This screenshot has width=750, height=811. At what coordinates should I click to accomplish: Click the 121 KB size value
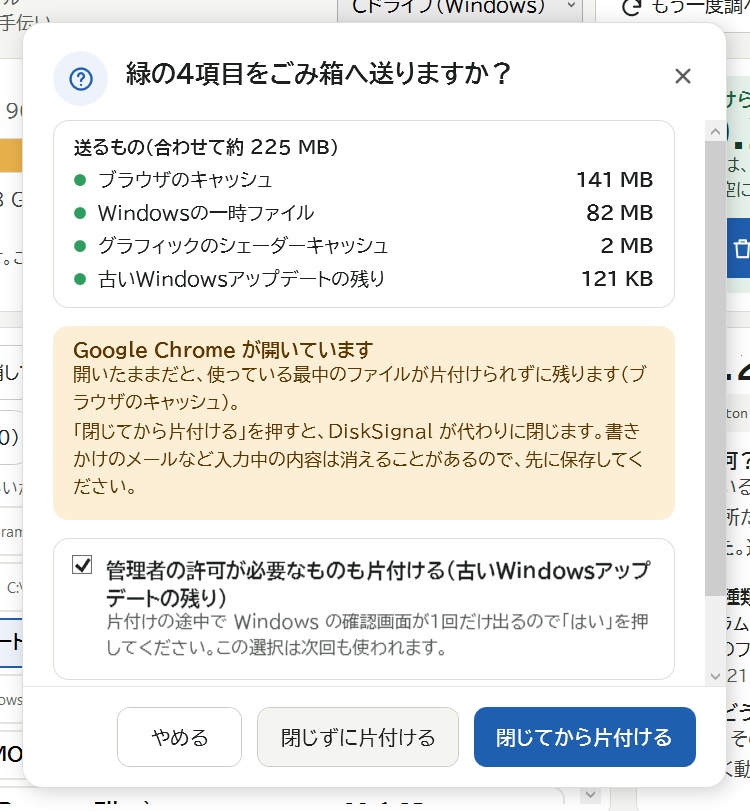[617, 279]
